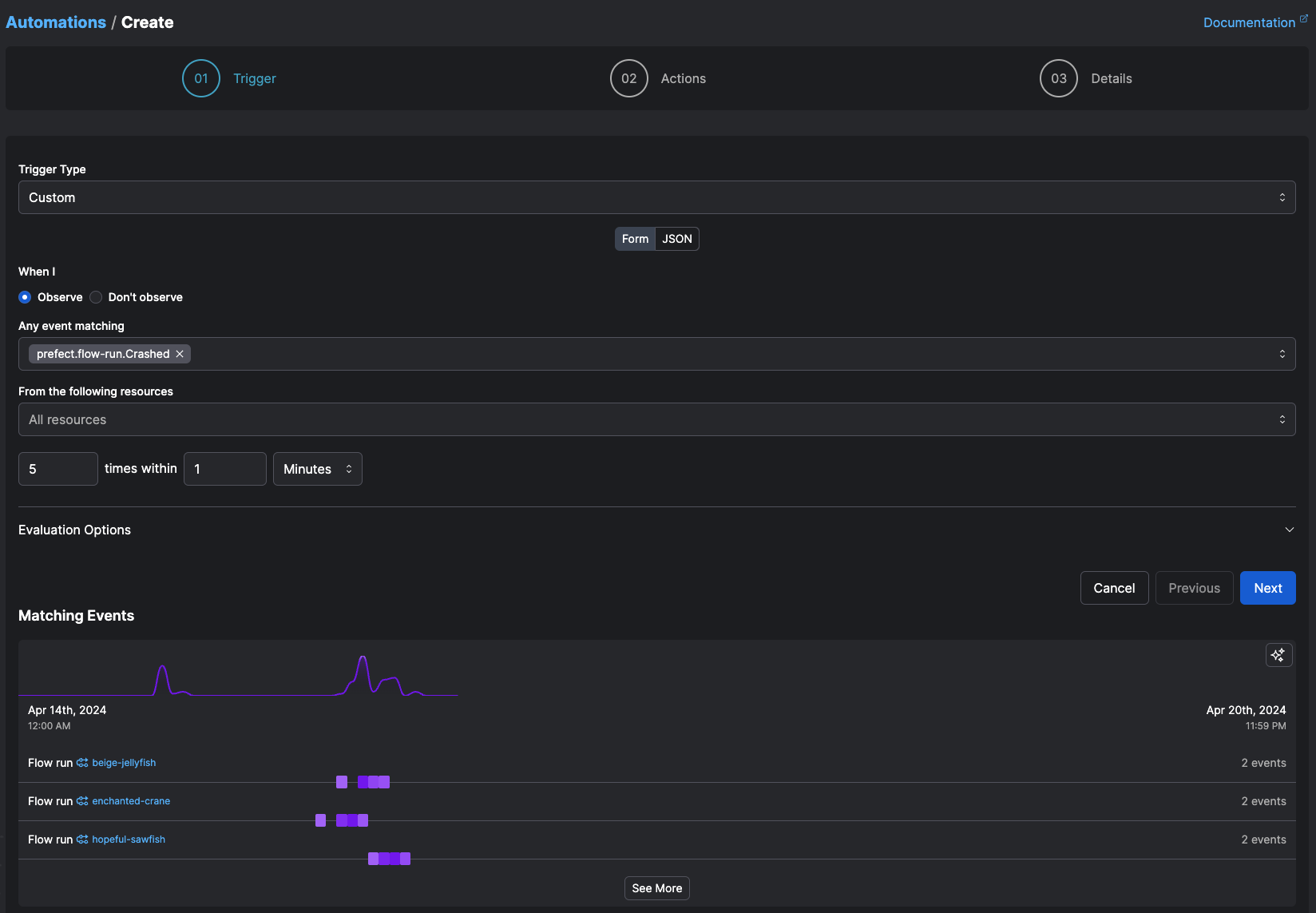Remove the prefect.flow-run.Crashed event tag

click(x=180, y=354)
